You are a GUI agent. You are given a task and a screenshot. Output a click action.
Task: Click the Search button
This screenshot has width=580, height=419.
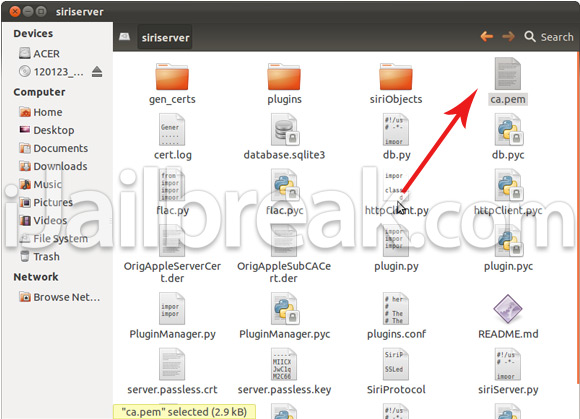tap(549, 37)
